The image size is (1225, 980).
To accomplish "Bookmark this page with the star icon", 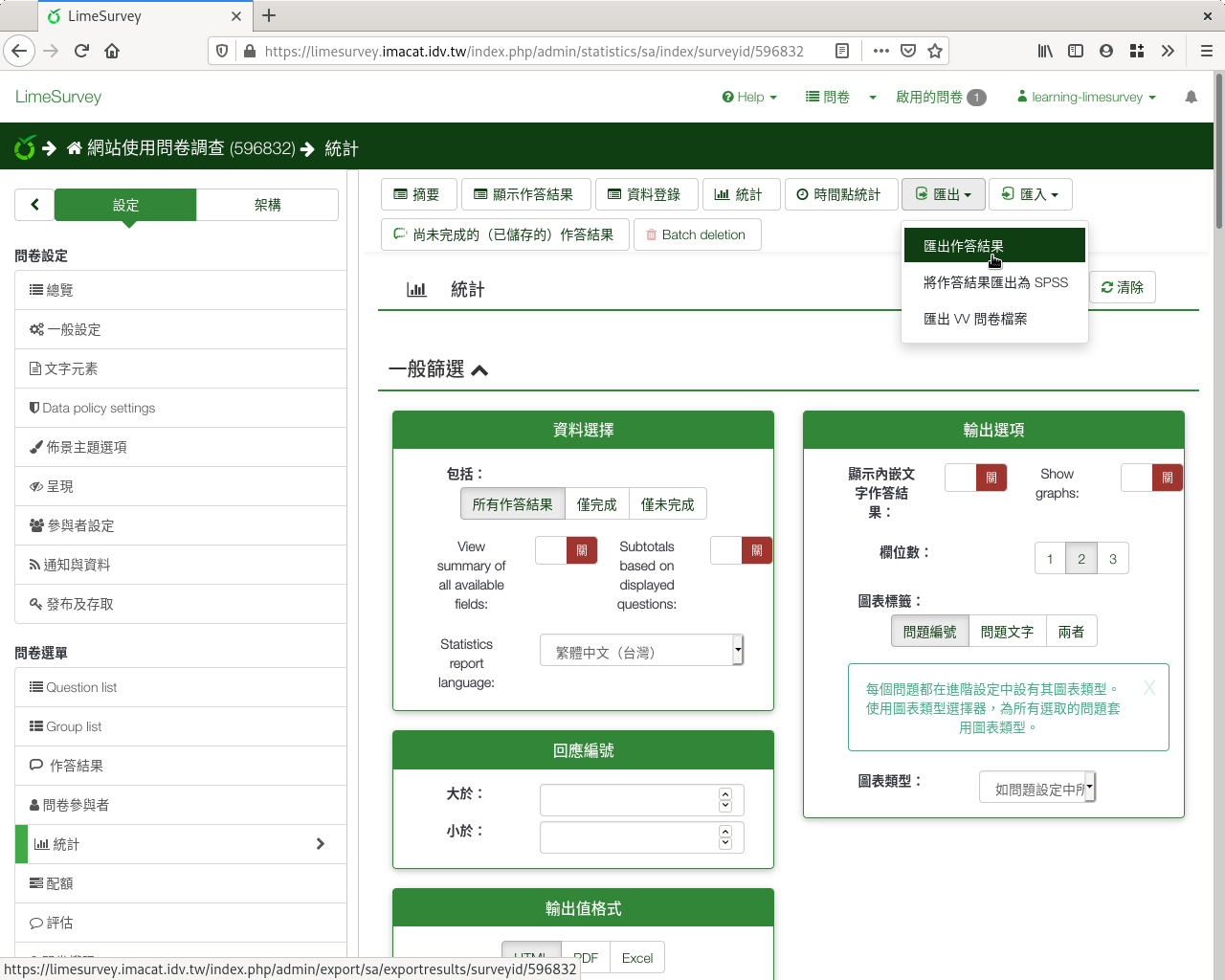I will click(935, 51).
